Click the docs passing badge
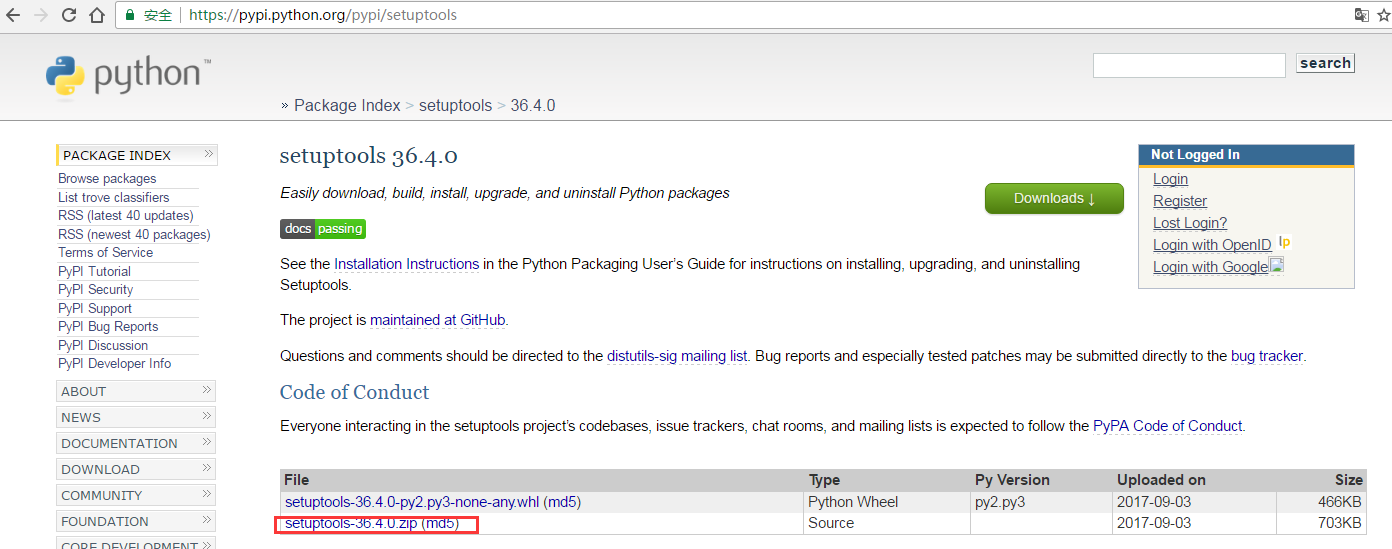 (323, 228)
